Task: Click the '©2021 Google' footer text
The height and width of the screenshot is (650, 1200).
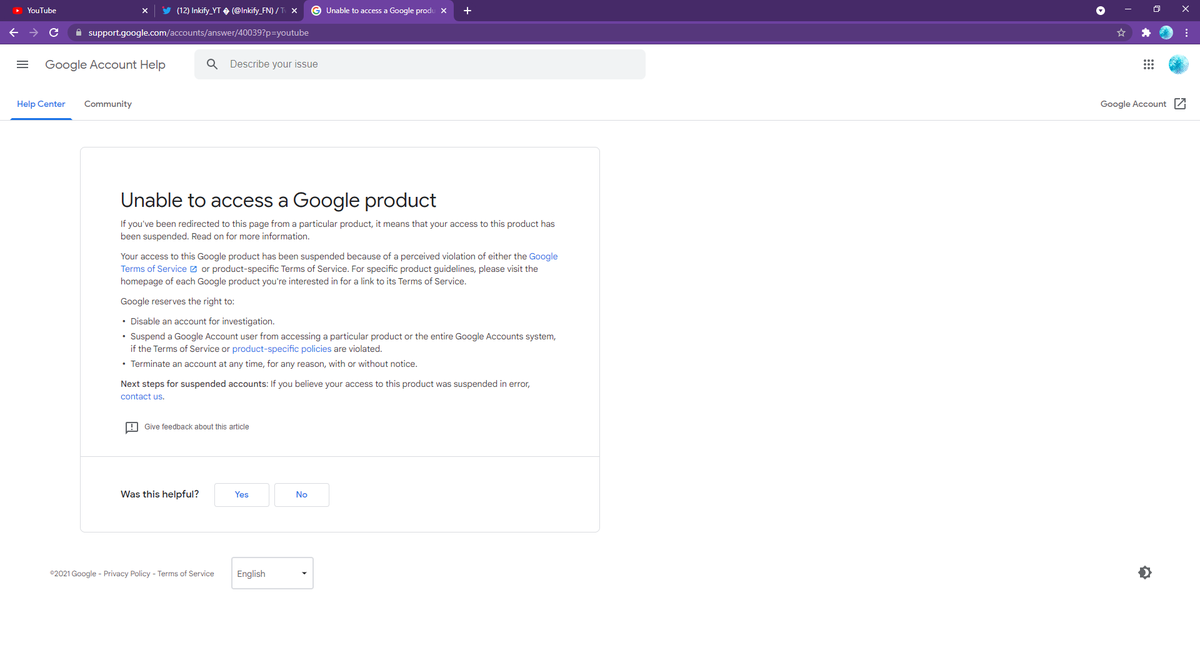Action: pyautogui.click(x=73, y=574)
